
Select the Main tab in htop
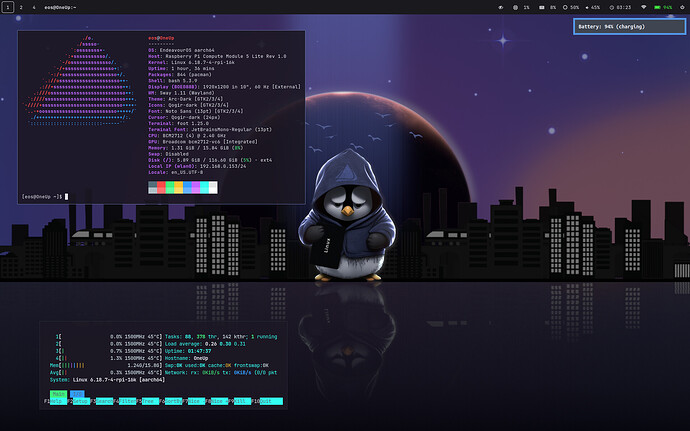pos(58,394)
